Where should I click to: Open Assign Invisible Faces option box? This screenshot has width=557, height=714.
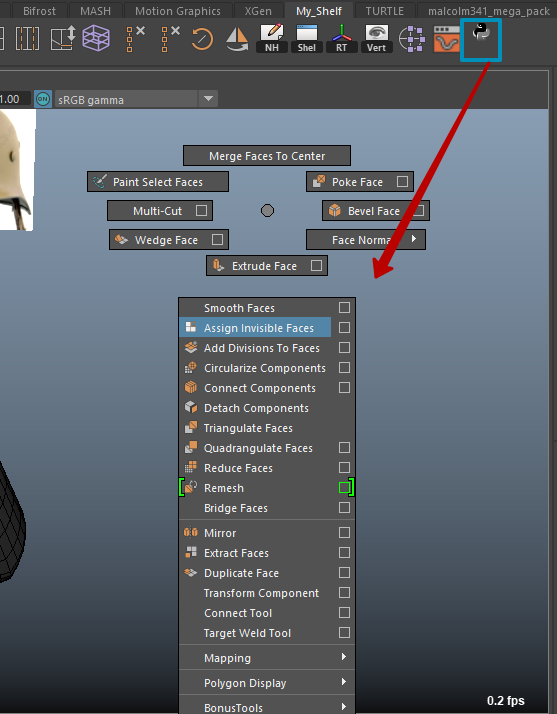click(x=344, y=327)
